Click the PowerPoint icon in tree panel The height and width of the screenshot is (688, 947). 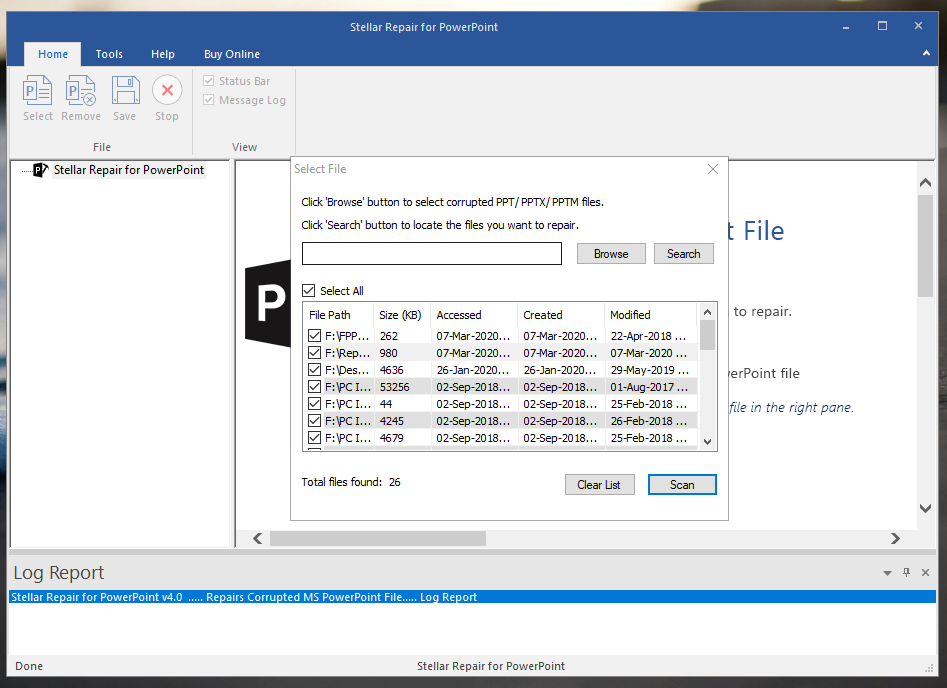point(40,170)
